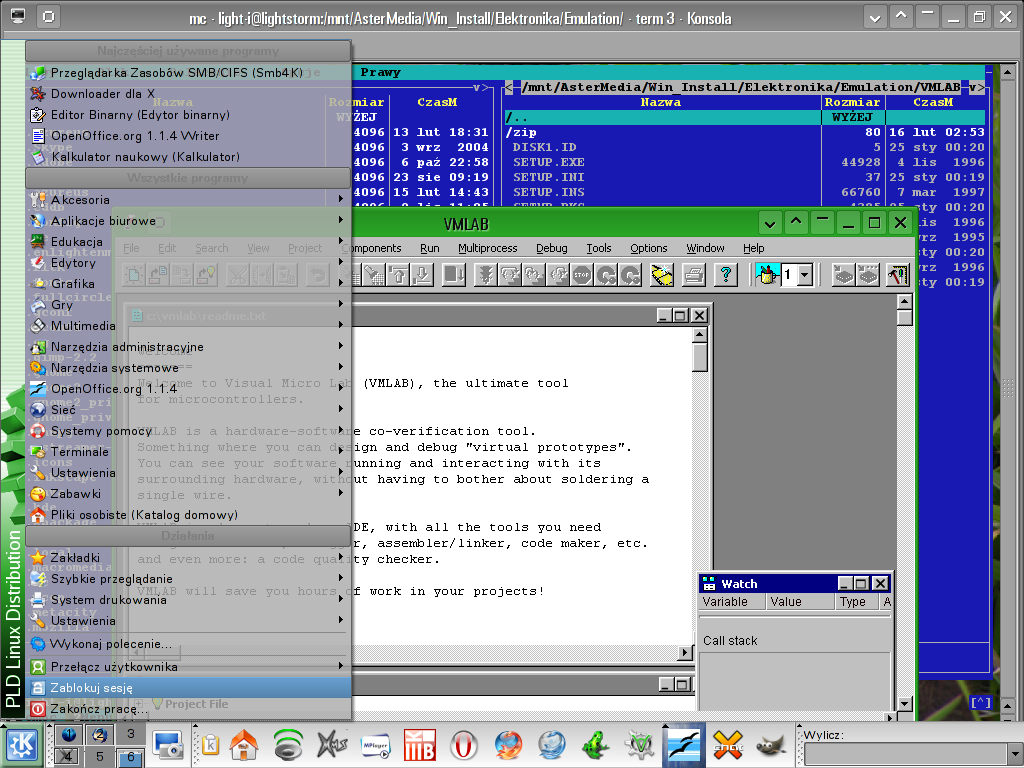Click the hammer tools icon at toolbar right
The width and height of the screenshot is (1024, 768).
(897, 274)
